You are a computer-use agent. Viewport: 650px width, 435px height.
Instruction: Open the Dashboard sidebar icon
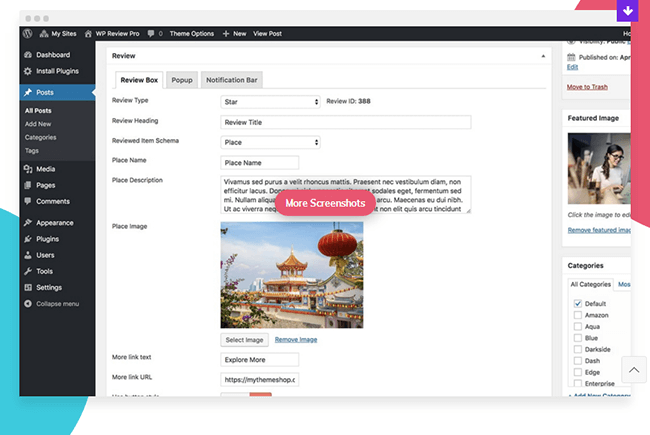27,55
